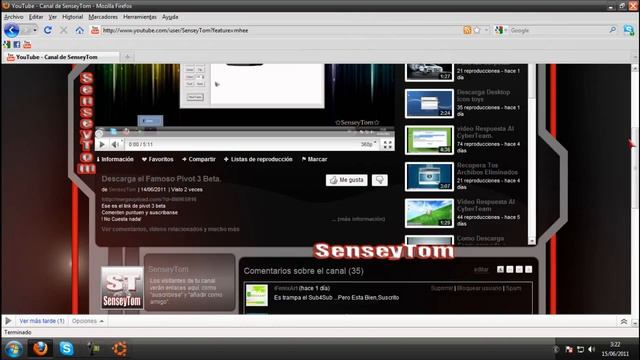The width and height of the screenshot is (640, 360).
Task: Open the back history dropdown arrow
Action: [x=35, y=30]
